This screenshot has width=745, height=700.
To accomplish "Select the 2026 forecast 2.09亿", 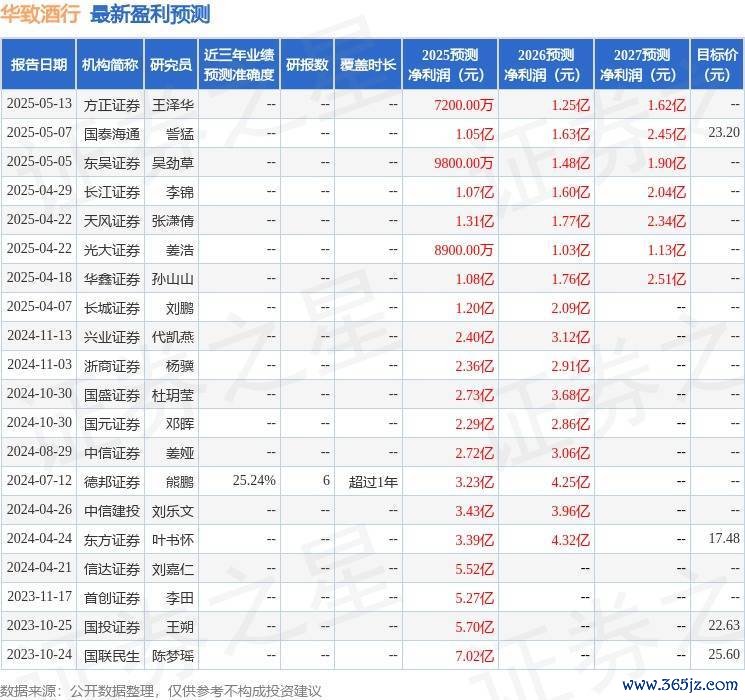I will click(x=570, y=308).
